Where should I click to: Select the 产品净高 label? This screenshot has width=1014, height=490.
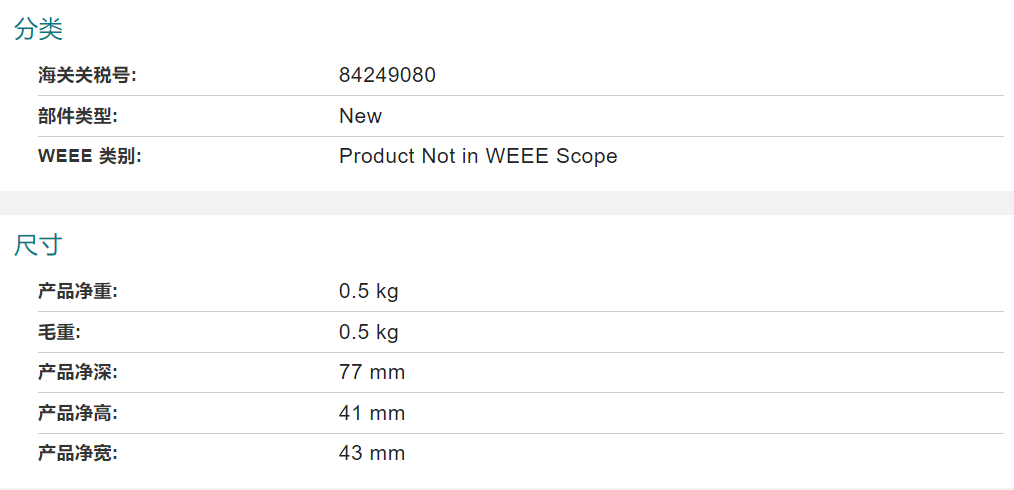tap(78, 413)
